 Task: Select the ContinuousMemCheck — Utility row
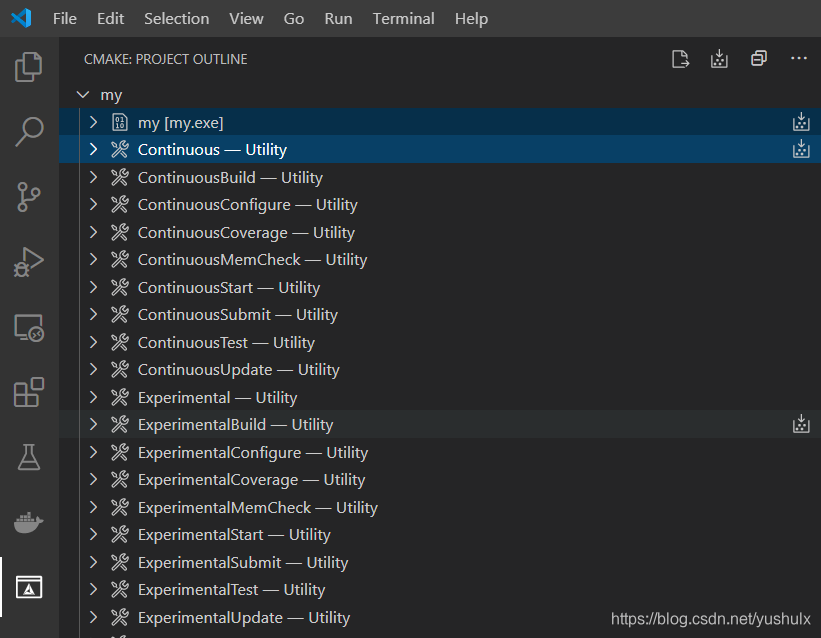pos(440,260)
